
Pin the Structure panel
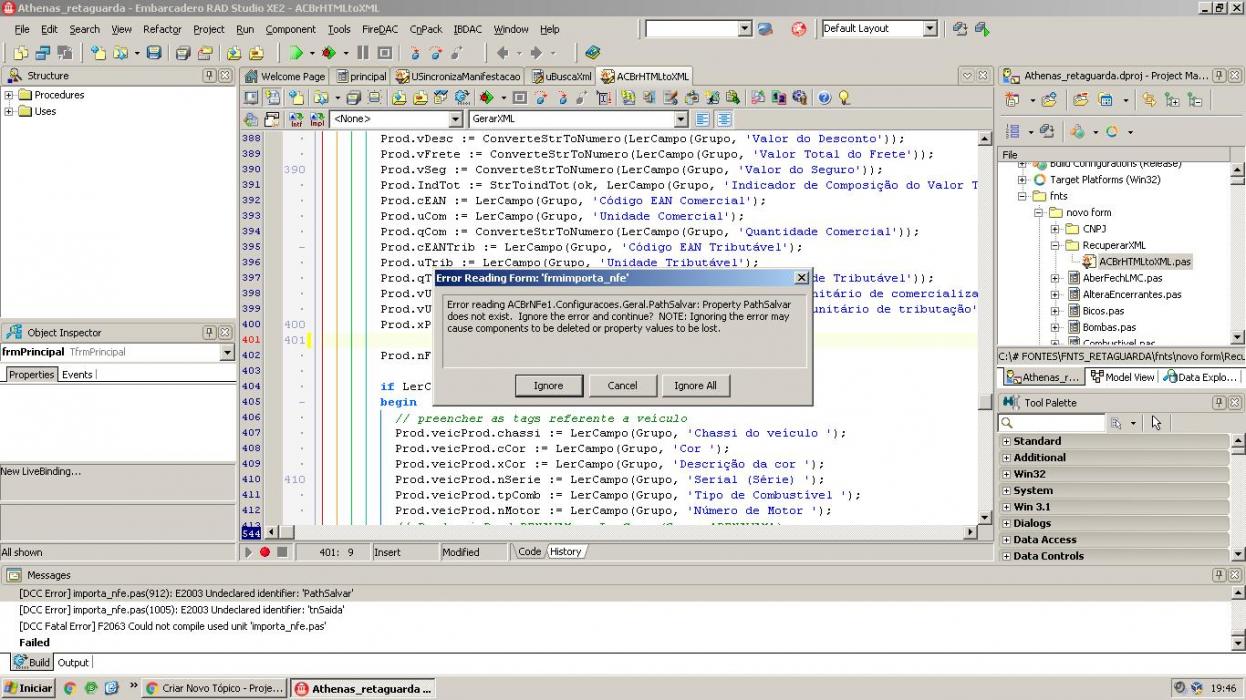tap(209, 75)
